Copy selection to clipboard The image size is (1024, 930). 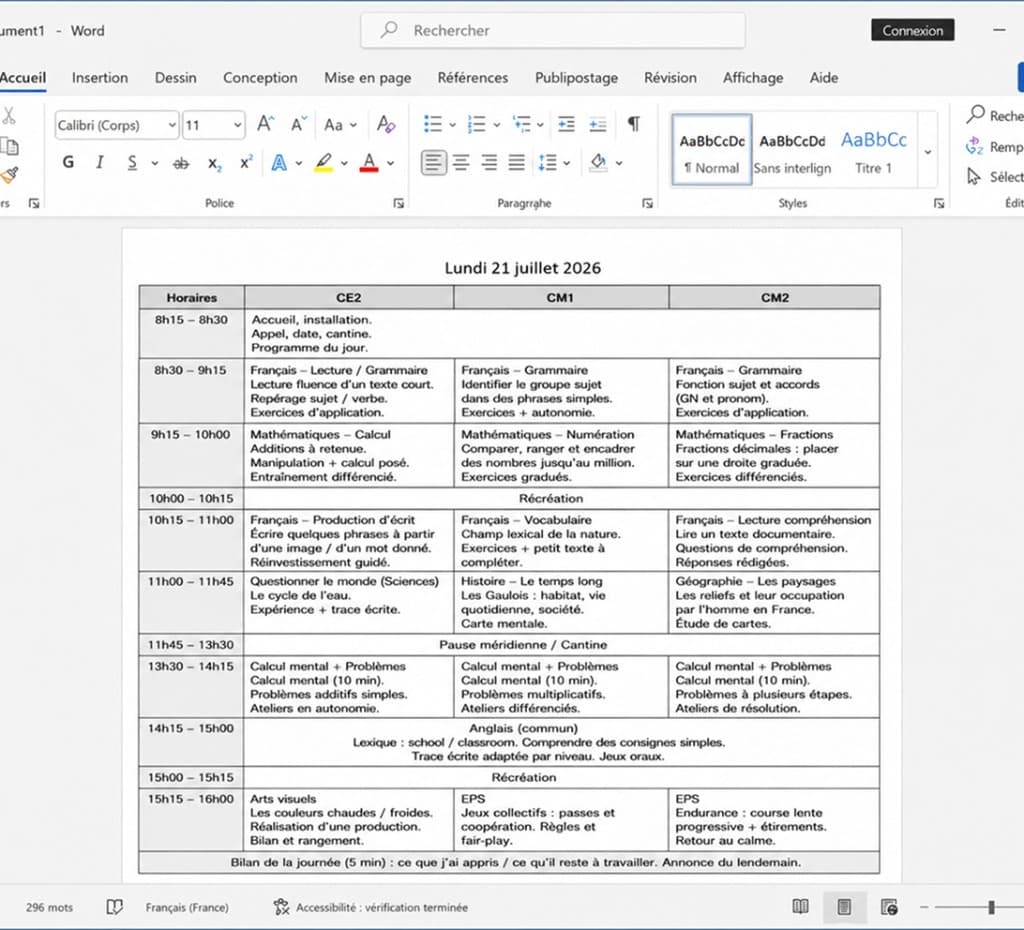(9, 146)
